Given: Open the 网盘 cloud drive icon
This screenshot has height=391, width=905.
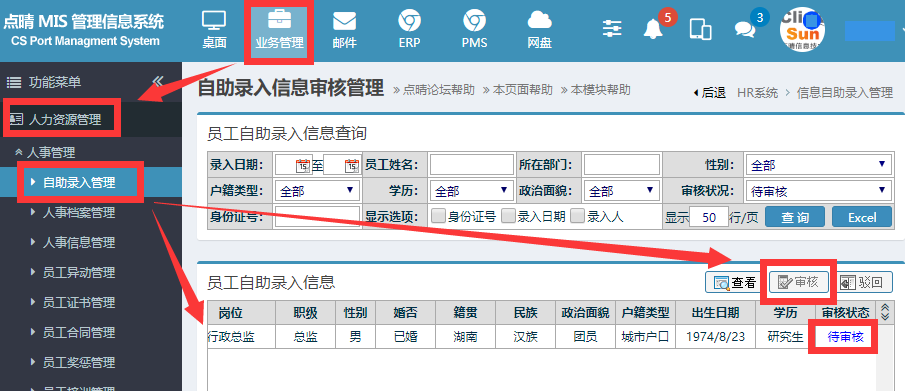Looking at the screenshot, I should click(x=540, y=22).
